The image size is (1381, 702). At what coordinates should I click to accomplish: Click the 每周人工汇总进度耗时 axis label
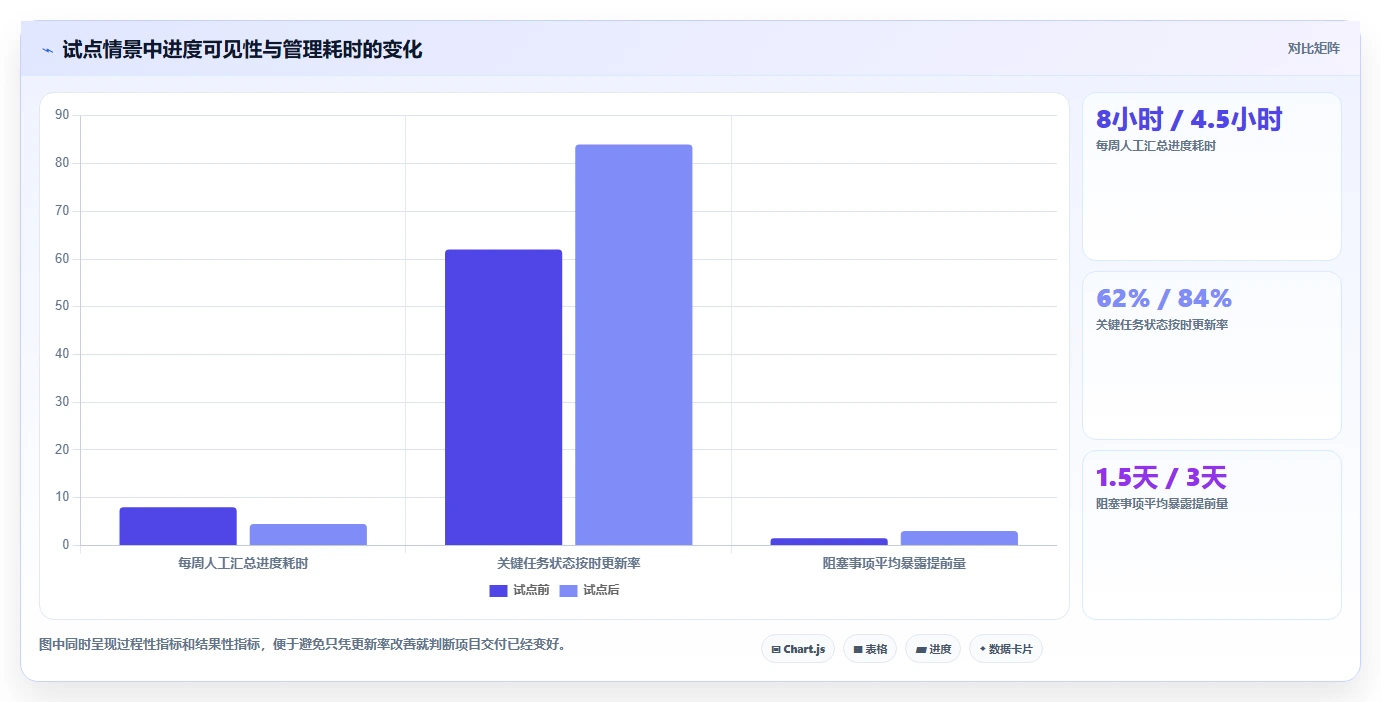[x=243, y=563]
